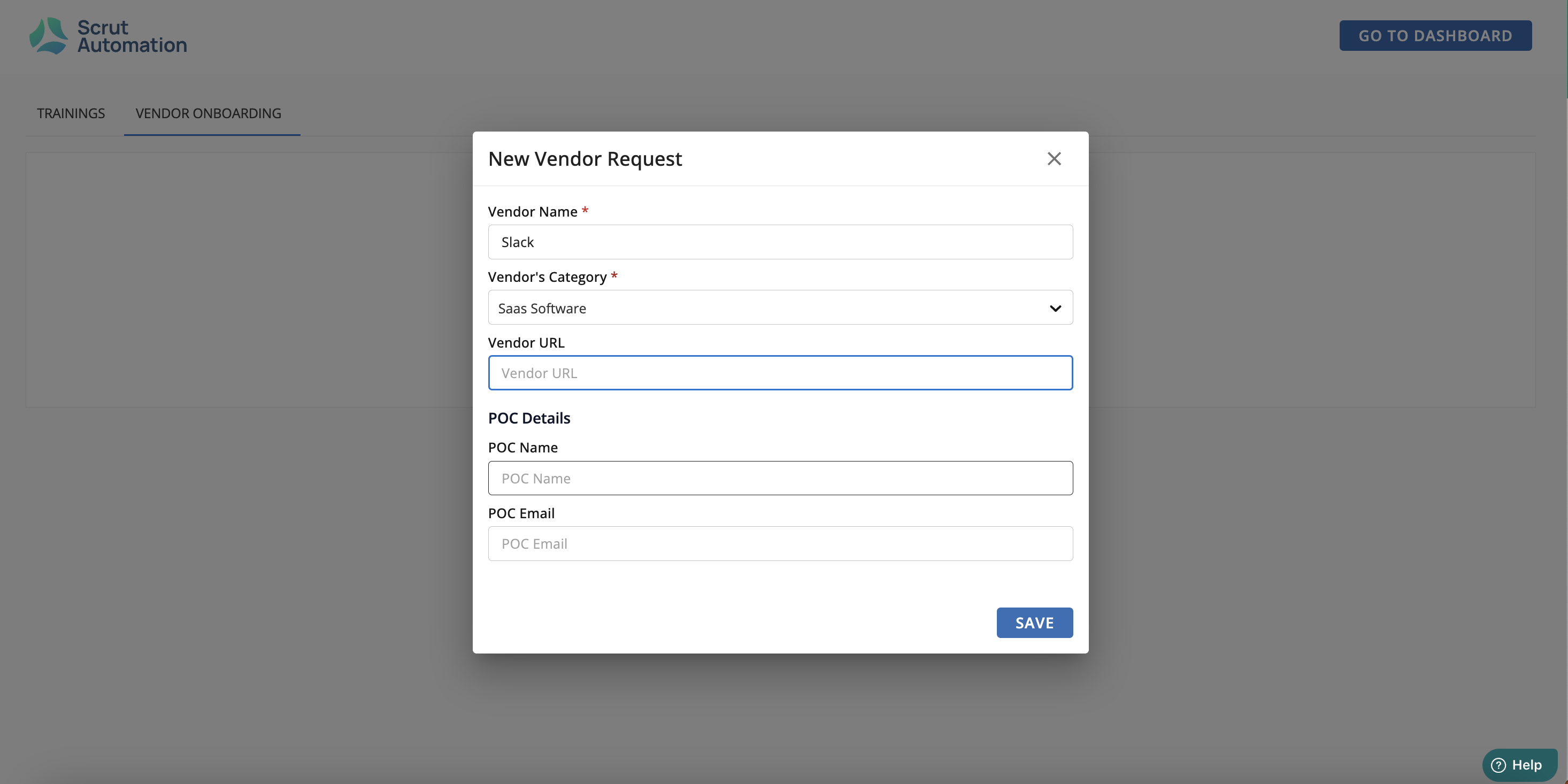Expand the Vendor's Category dropdown arrow
The height and width of the screenshot is (784, 1568).
pyautogui.click(x=1055, y=308)
